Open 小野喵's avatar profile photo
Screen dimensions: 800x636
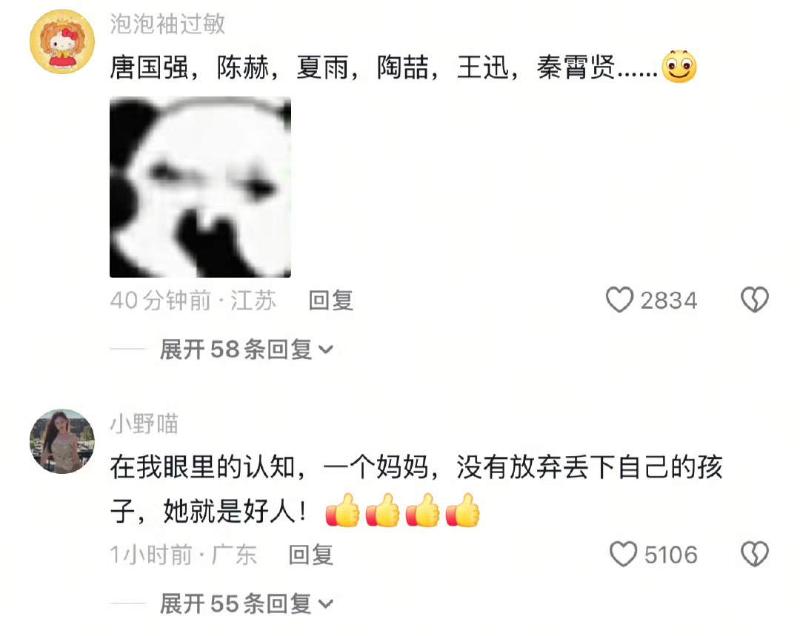62,441
